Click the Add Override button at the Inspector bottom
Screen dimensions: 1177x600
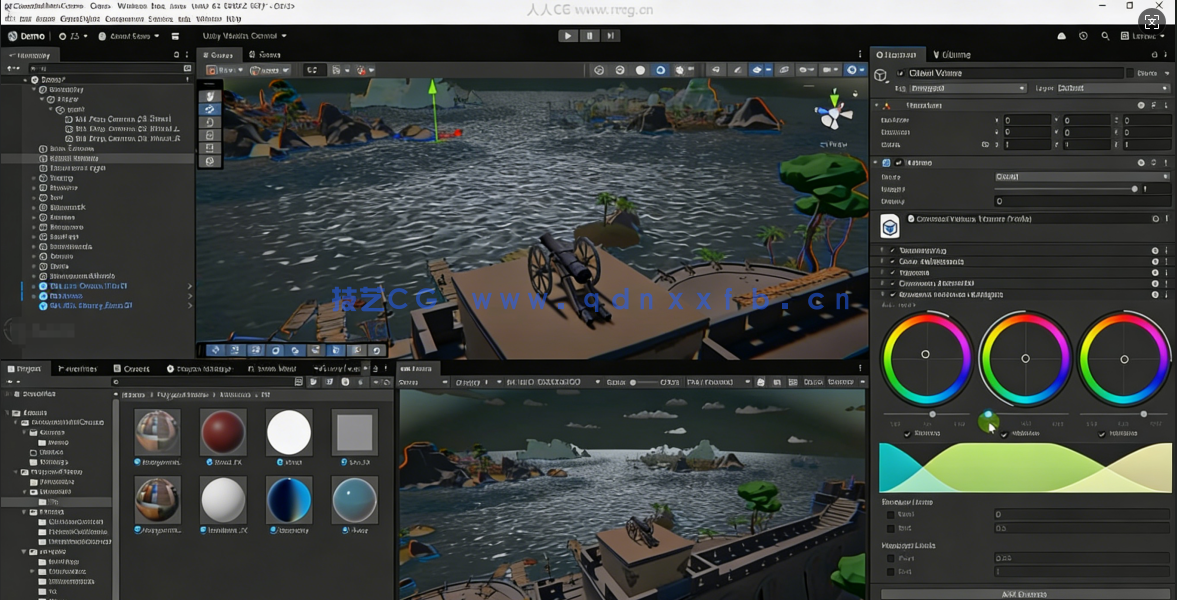coord(1024,594)
